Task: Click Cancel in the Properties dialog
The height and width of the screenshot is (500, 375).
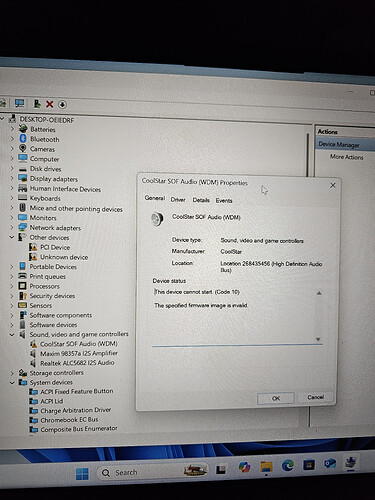Action: pos(315,397)
